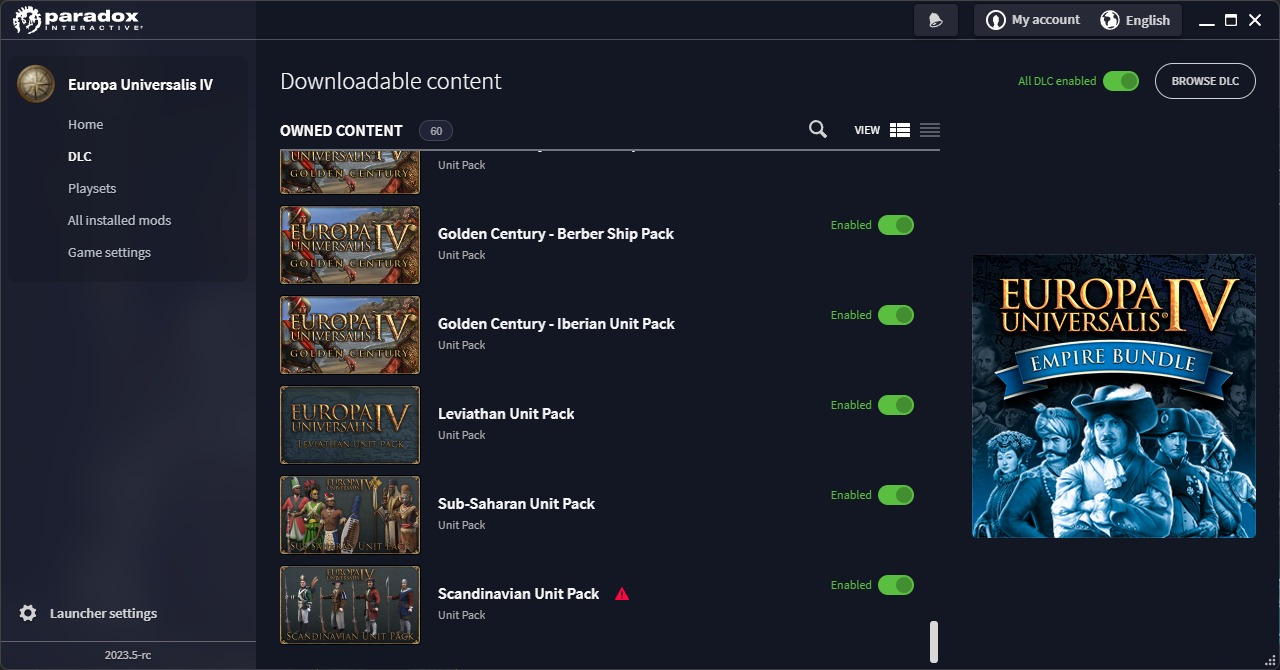Click the Empire Bundle promo banner

tap(1114, 396)
